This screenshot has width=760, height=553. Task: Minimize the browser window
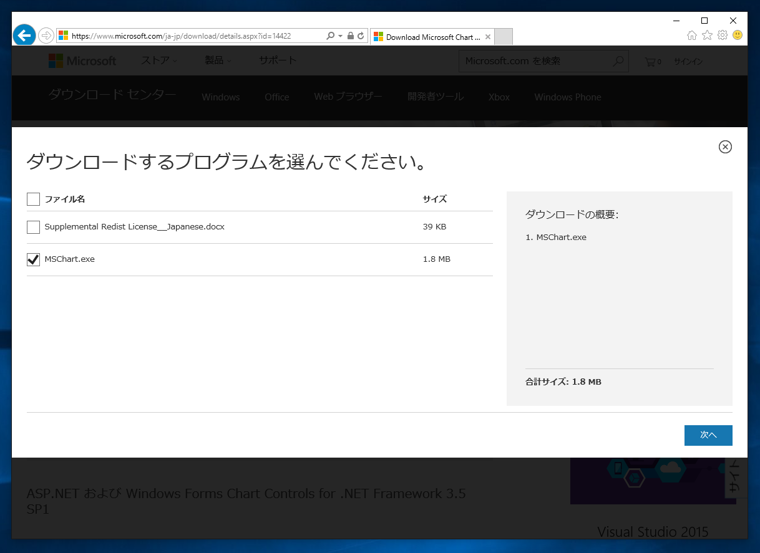click(676, 20)
